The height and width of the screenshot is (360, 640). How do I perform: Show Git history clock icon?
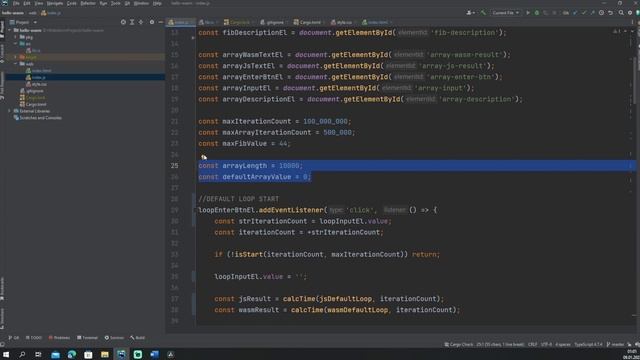click(x=601, y=13)
